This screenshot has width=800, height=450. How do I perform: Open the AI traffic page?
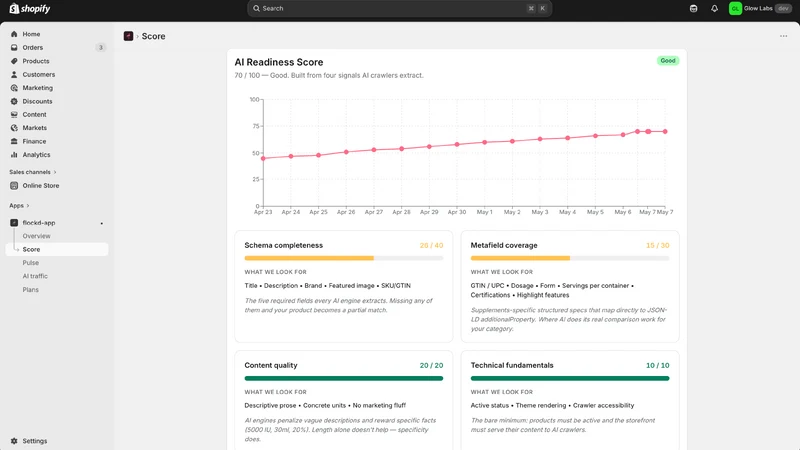tap(35, 276)
